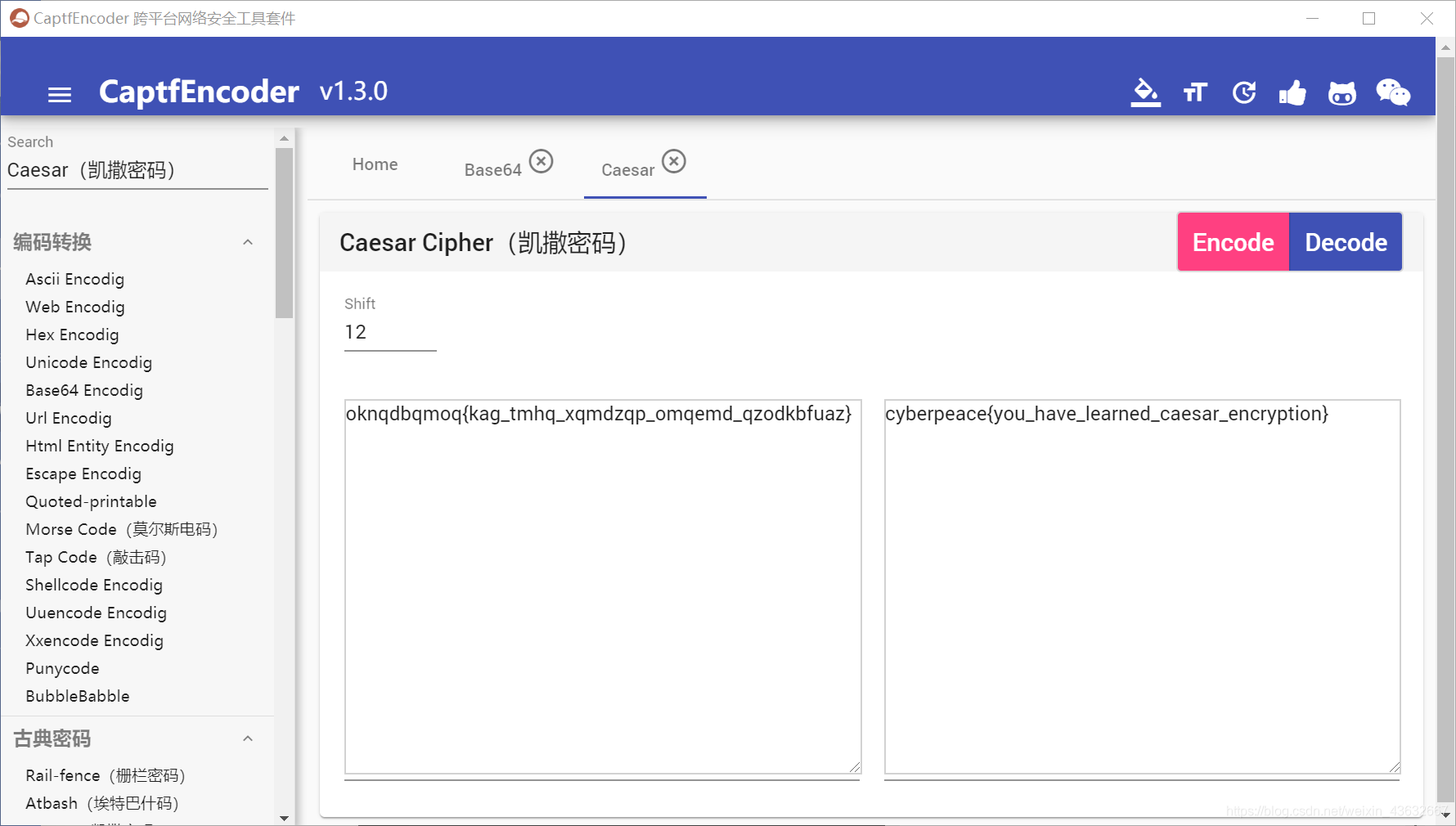
Task: Click main window scrollbar thumb
Action: click(x=1445, y=429)
